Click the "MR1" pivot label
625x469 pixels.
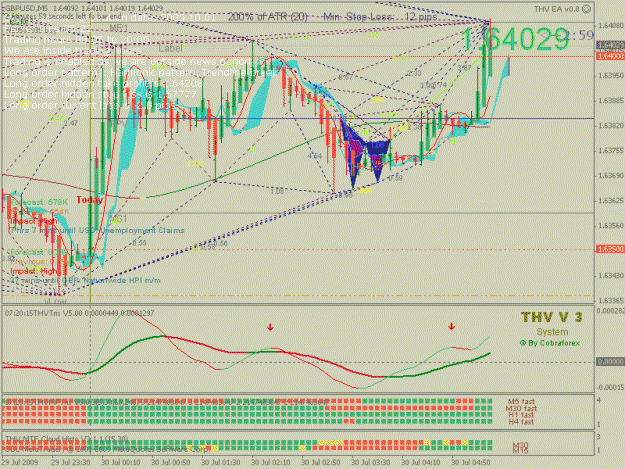click(x=119, y=28)
